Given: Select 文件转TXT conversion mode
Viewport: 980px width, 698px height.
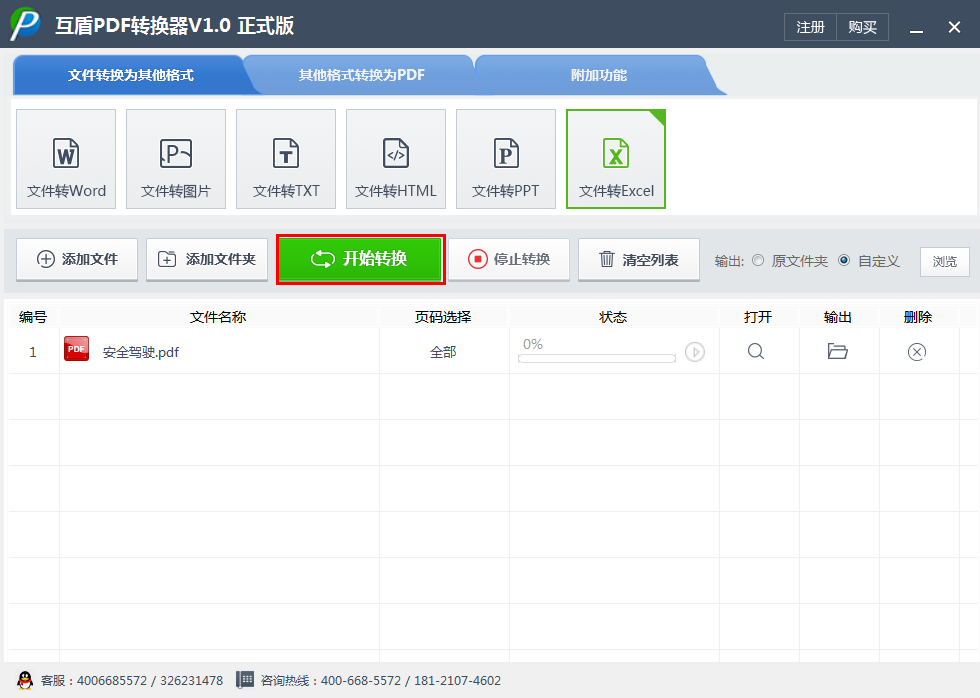Looking at the screenshot, I should (285, 159).
